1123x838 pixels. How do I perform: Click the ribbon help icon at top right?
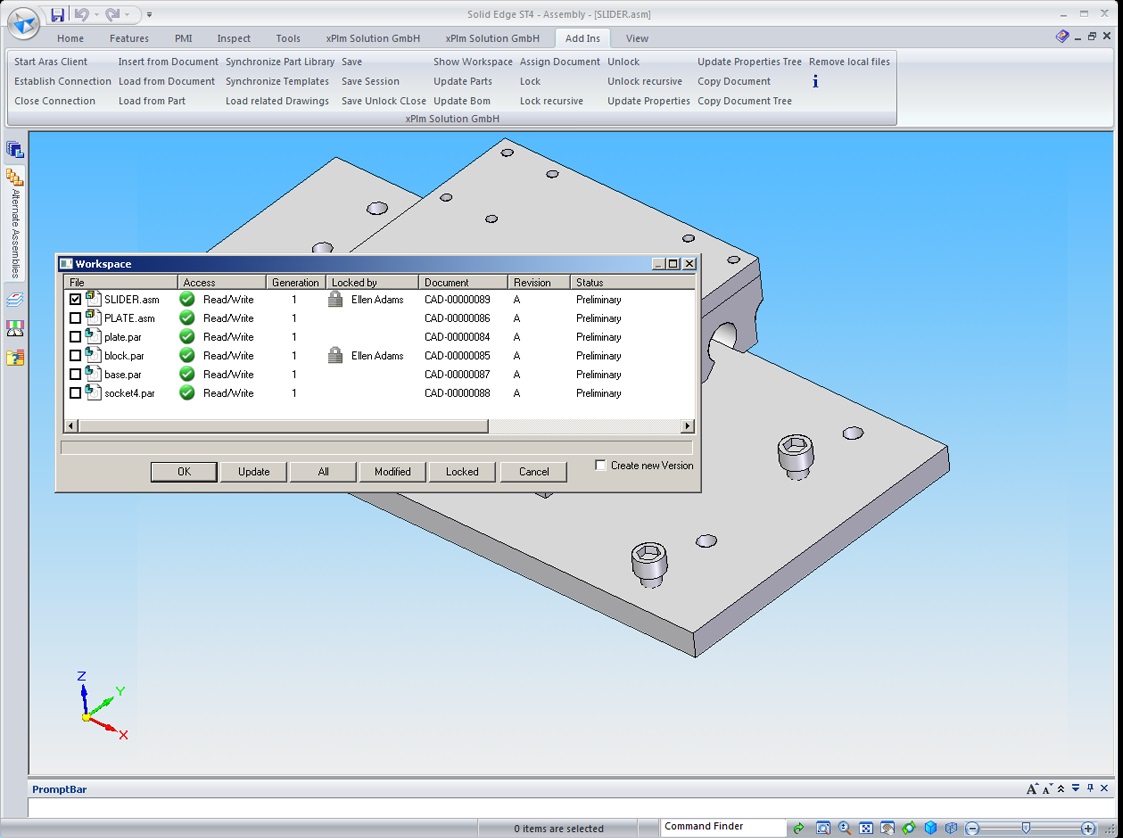pyautogui.click(x=1062, y=37)
